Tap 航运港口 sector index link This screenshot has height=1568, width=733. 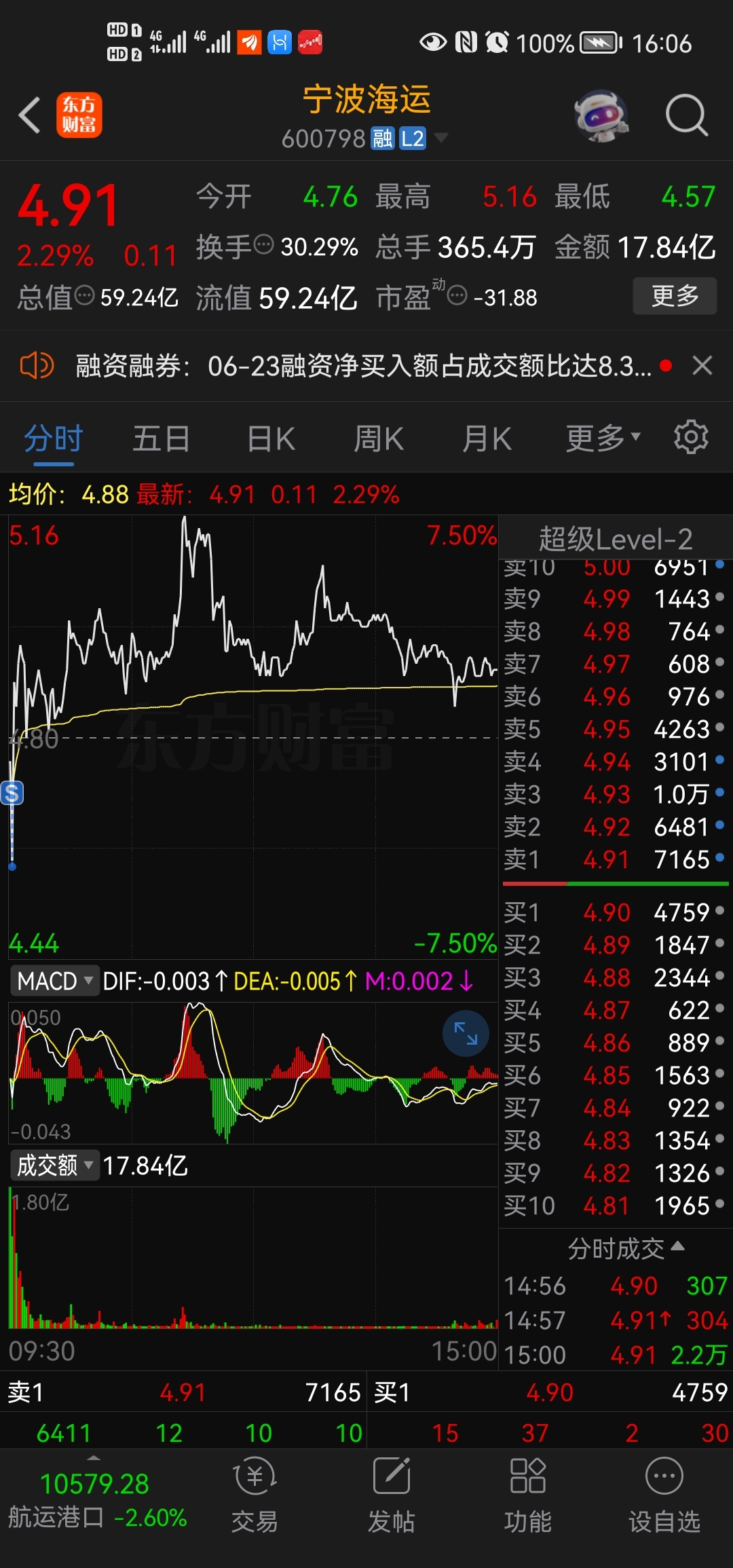coord(97,1517)
